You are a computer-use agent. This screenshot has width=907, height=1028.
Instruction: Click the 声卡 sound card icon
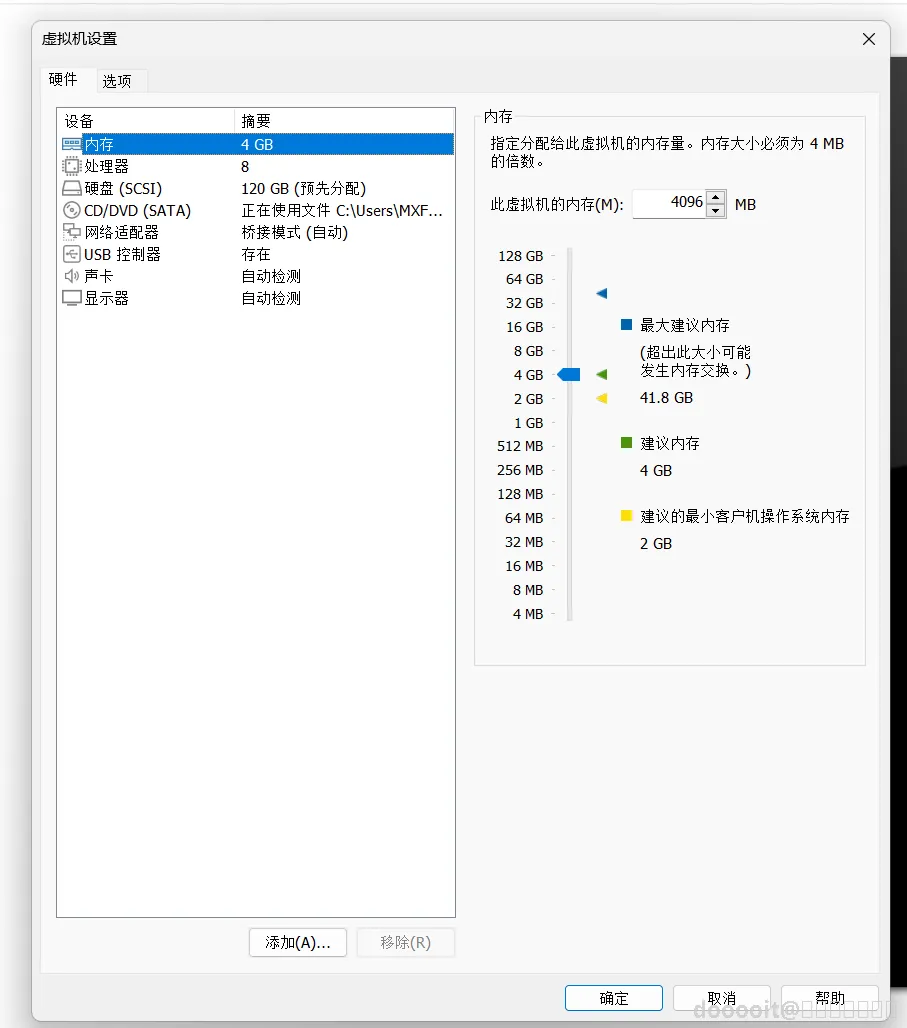73,276
